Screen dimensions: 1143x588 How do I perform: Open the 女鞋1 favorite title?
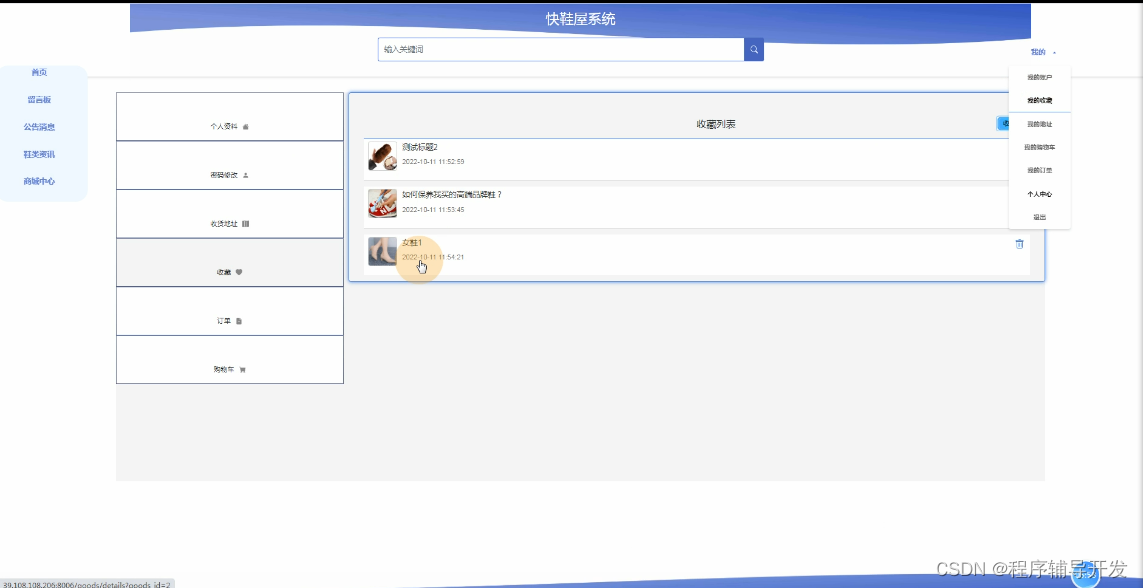click(x=413, y=243)
